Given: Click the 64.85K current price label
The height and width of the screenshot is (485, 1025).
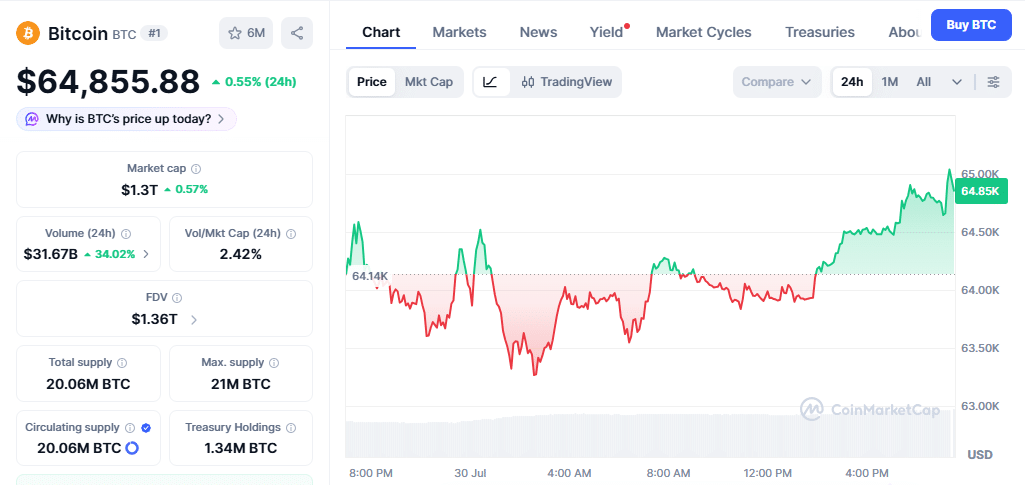Looking at the screenshot, I should coord(980,191).
